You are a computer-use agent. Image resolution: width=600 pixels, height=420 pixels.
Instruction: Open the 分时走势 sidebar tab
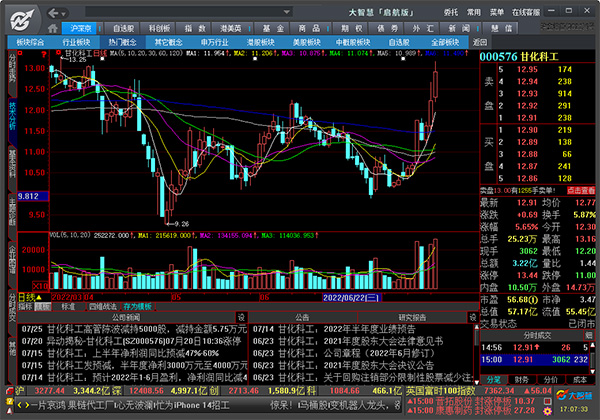point(12,73)
